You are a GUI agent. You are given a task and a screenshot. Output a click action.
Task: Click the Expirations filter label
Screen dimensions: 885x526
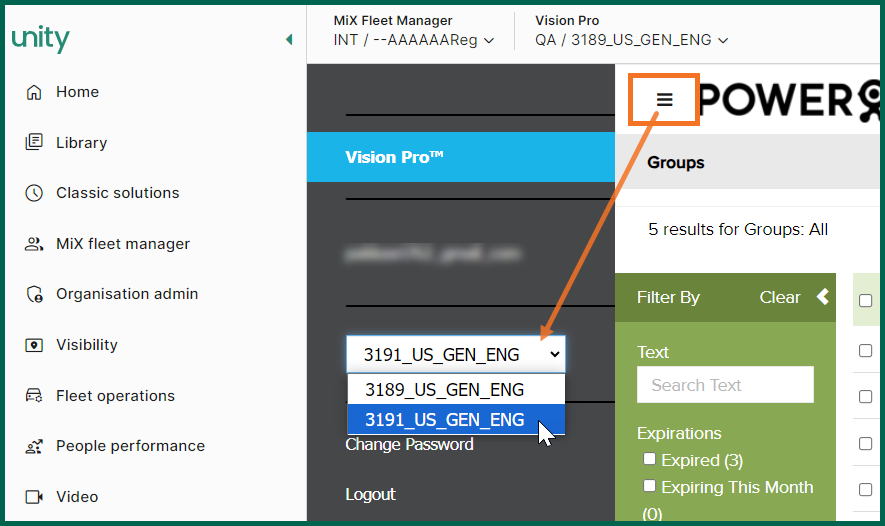pyautogui.click(x=679, y=433)
